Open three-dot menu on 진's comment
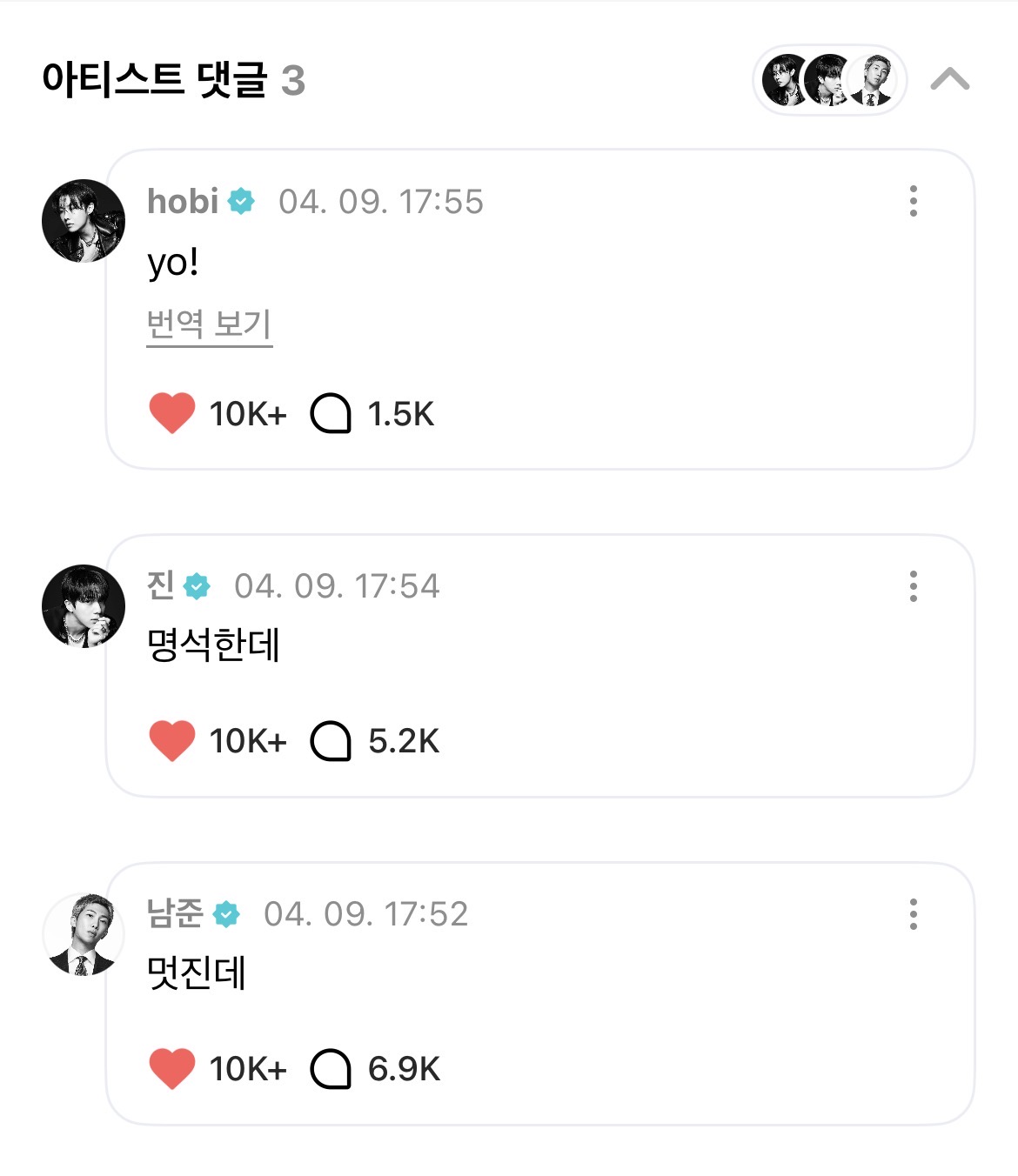1018x1176 pixels. [x=913, y=586]
